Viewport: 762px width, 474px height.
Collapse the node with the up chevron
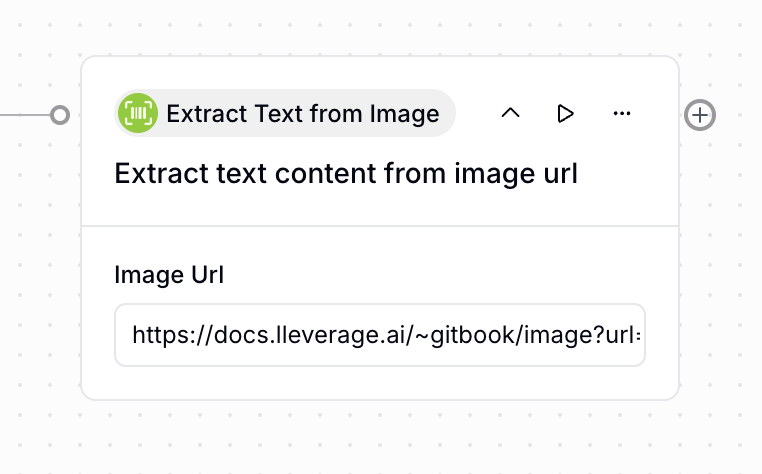tap(510, 114)
